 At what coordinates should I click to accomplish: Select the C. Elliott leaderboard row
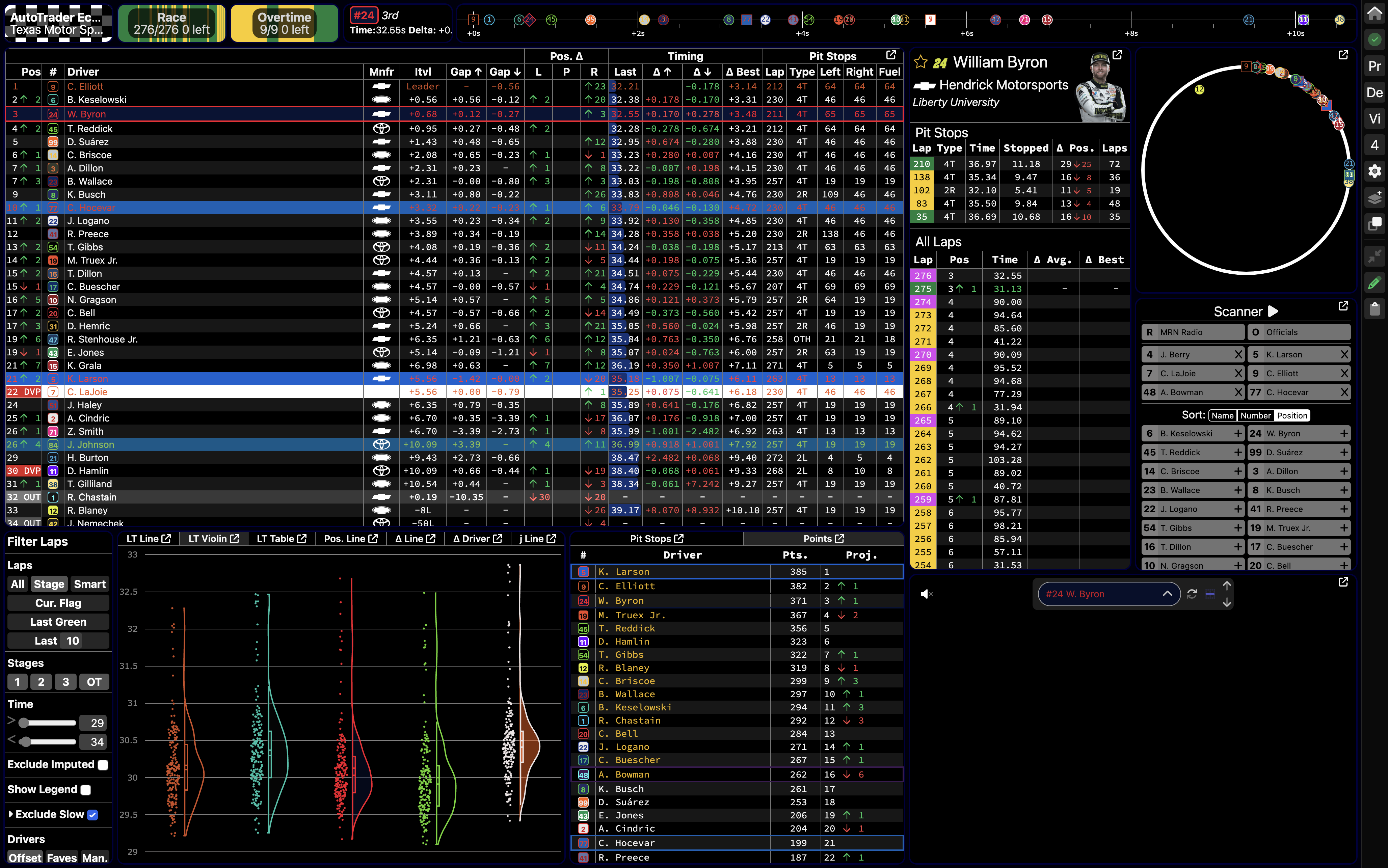pyautogui.click(x=453, y=87)
